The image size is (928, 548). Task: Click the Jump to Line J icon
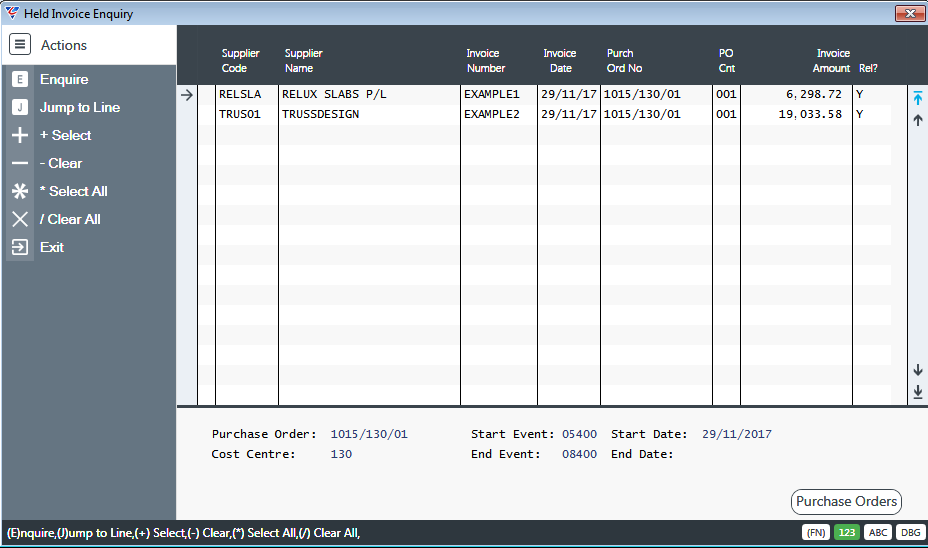click(20, 107)
